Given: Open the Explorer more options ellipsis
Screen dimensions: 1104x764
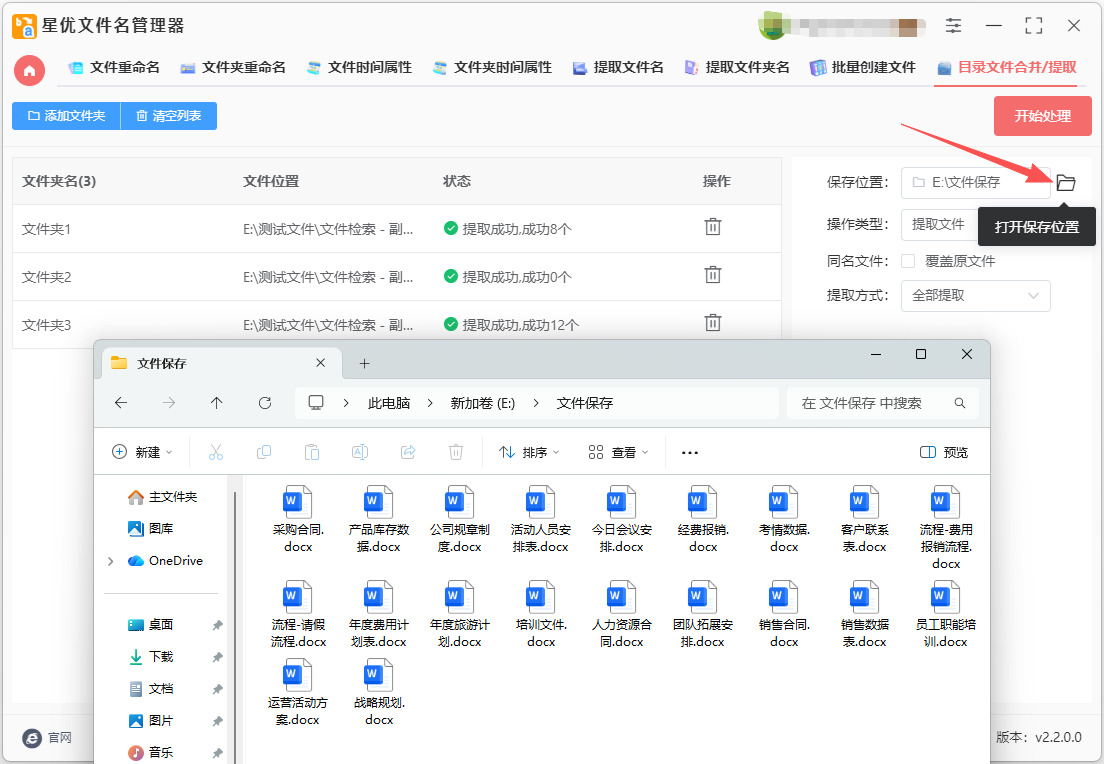Looking at the screenshot, I should tap(689, 452).
